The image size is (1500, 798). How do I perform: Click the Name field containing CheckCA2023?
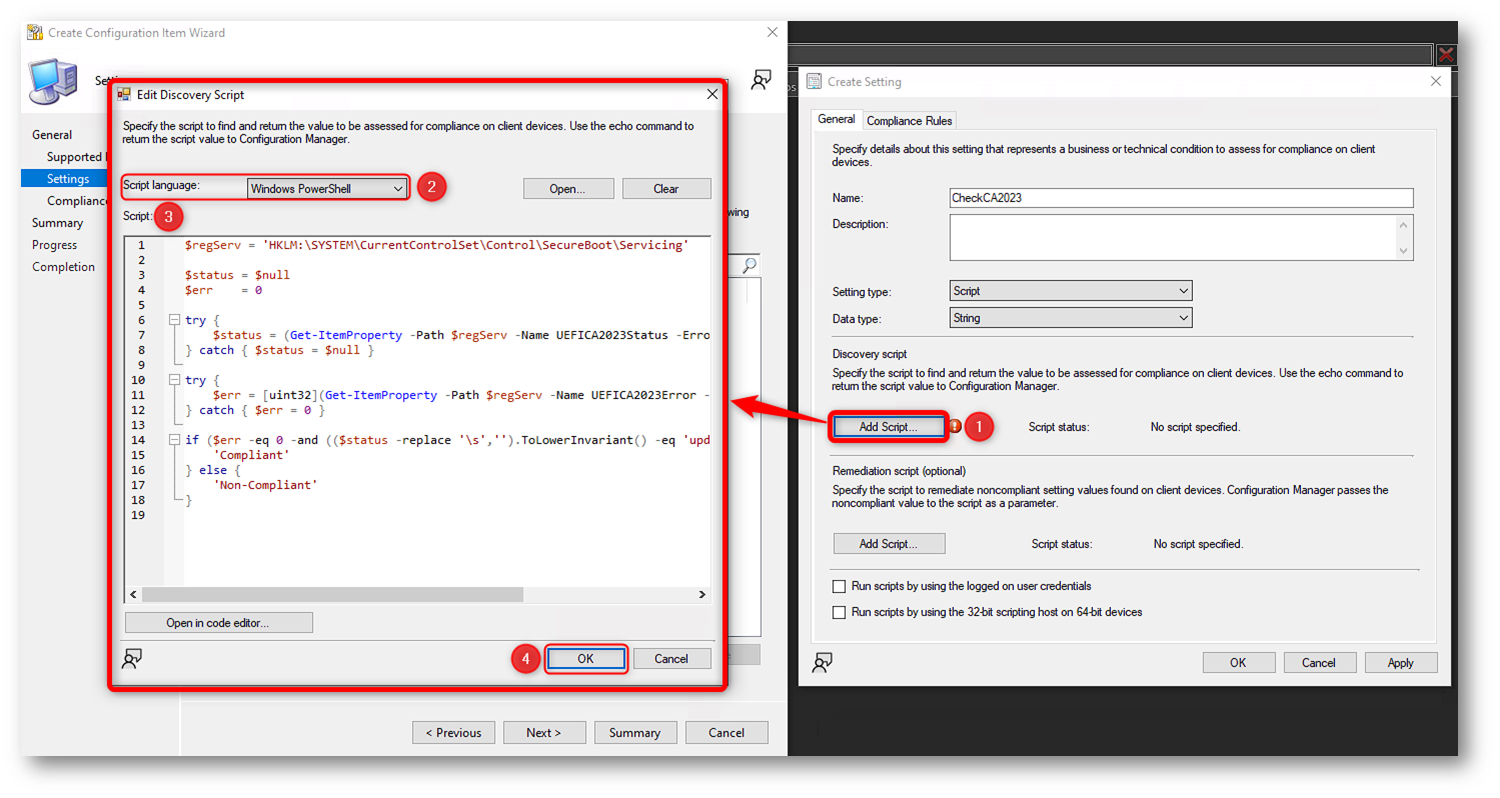[x=1180, y=198]
